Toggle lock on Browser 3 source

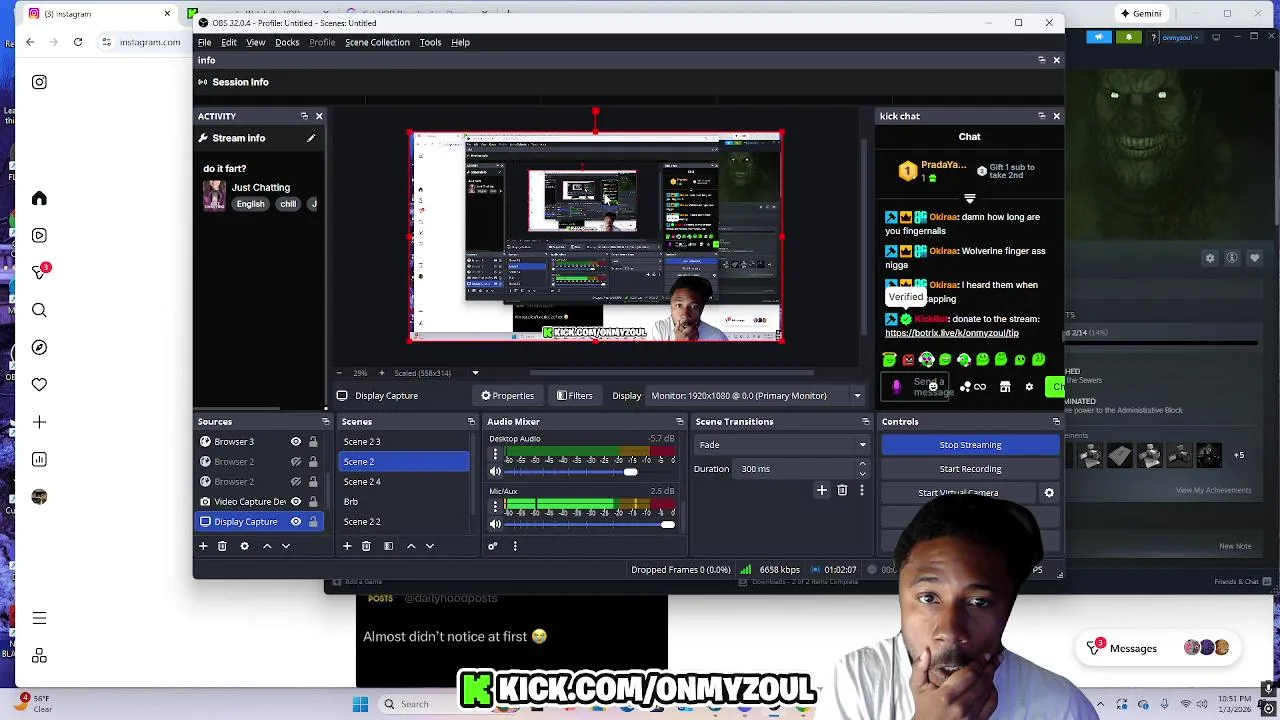coord(313,442)
